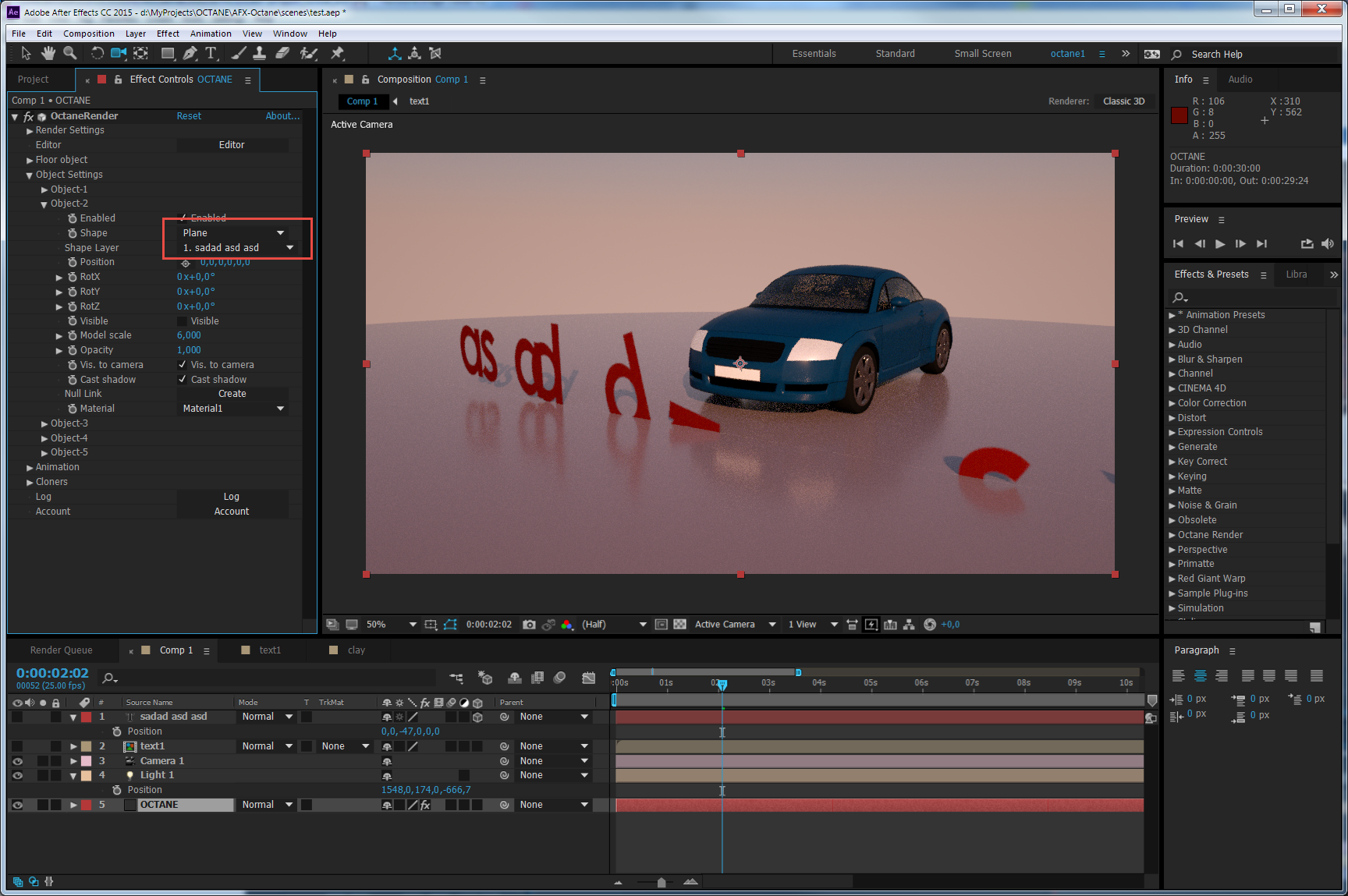Open timeline layer search magnifier
This screenshot has height=896, width=1348.
(x=110, y=678)
